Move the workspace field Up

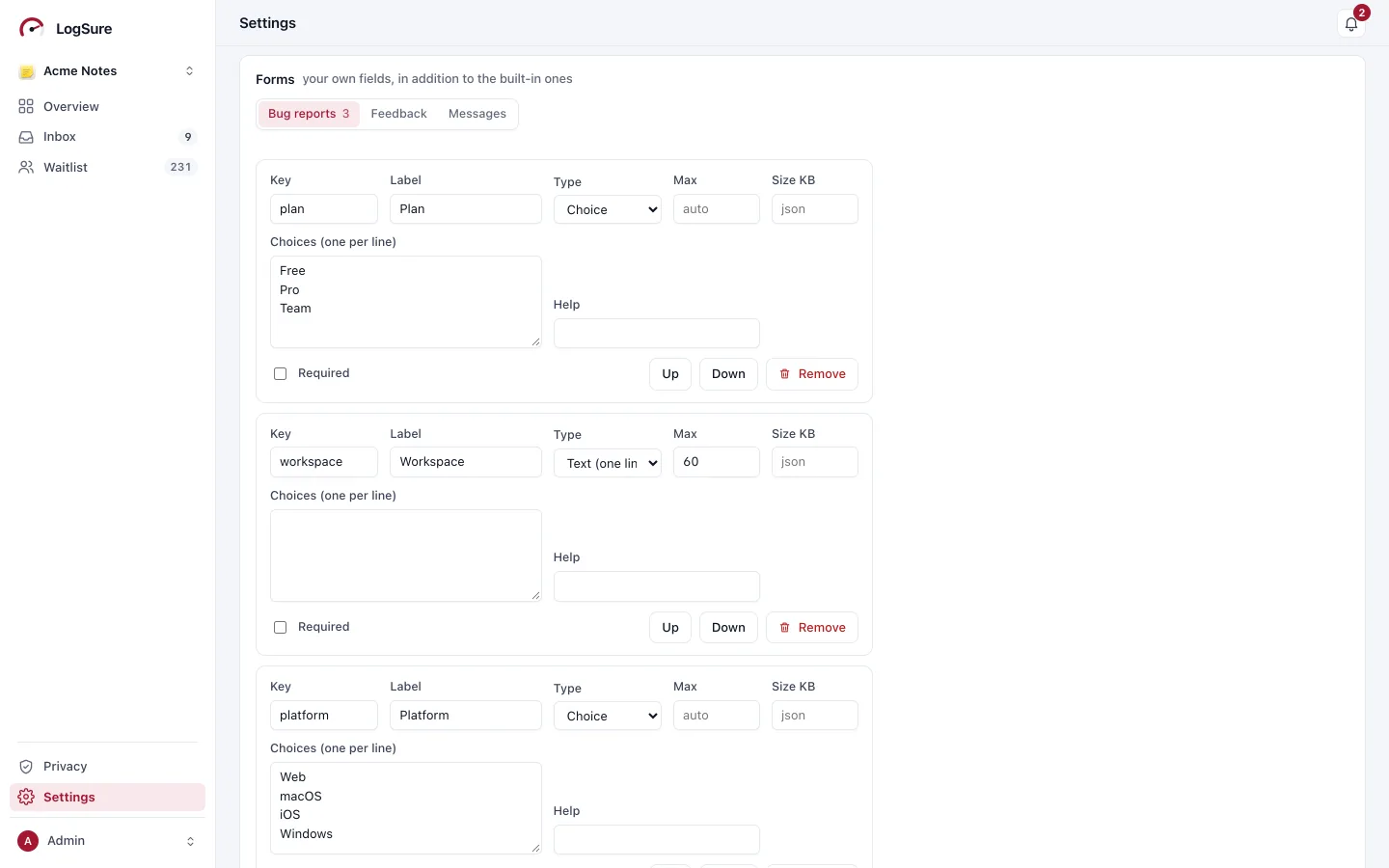point(670,628)
